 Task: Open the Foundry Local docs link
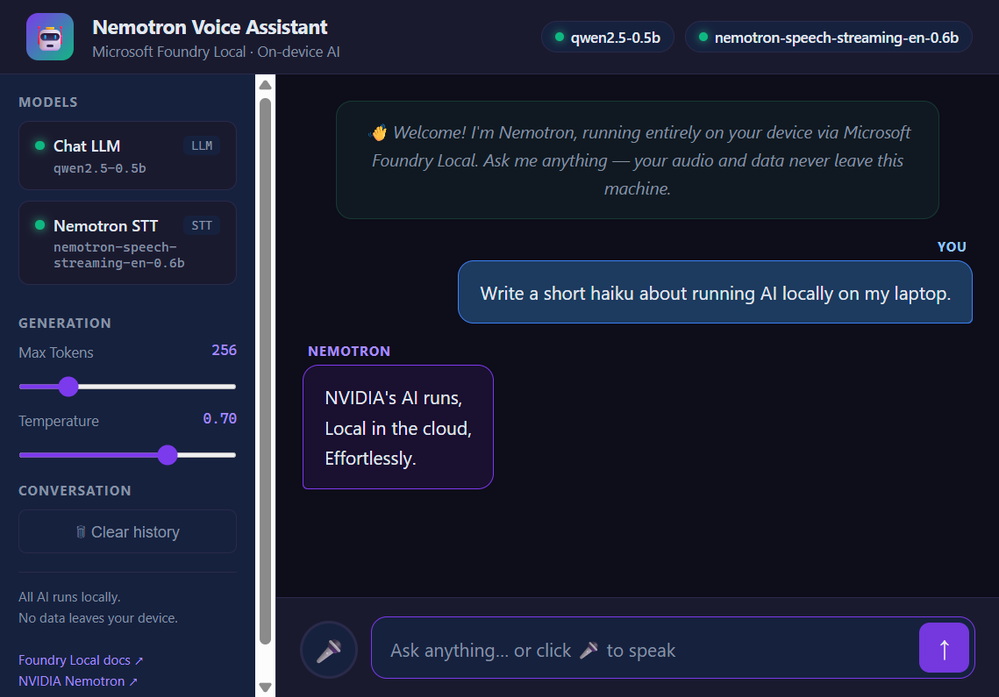pos(80,660)
